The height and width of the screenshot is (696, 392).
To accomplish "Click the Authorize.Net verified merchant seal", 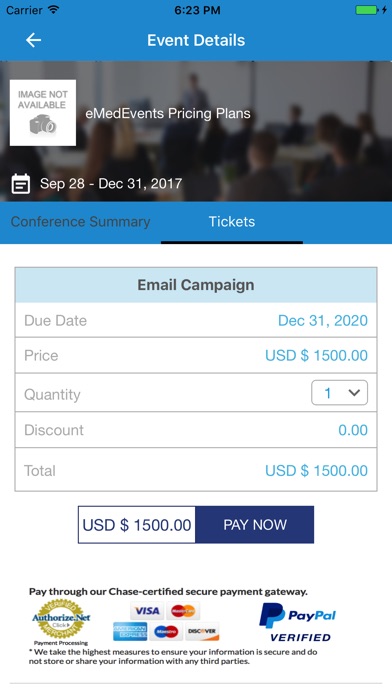I will (61, 619).
